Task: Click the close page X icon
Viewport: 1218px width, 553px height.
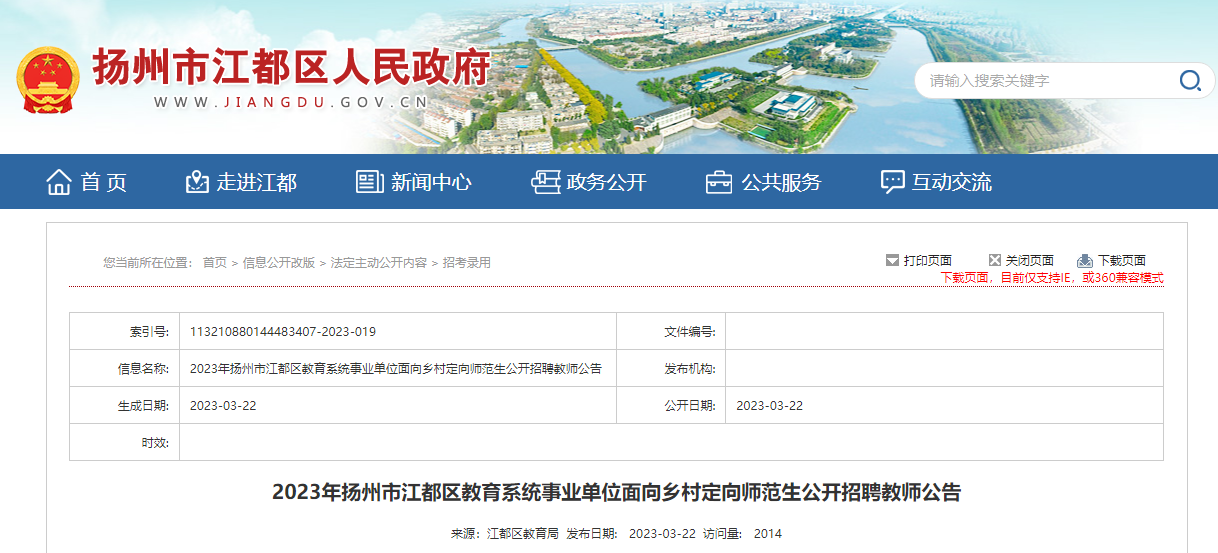Action: [995, 261]
